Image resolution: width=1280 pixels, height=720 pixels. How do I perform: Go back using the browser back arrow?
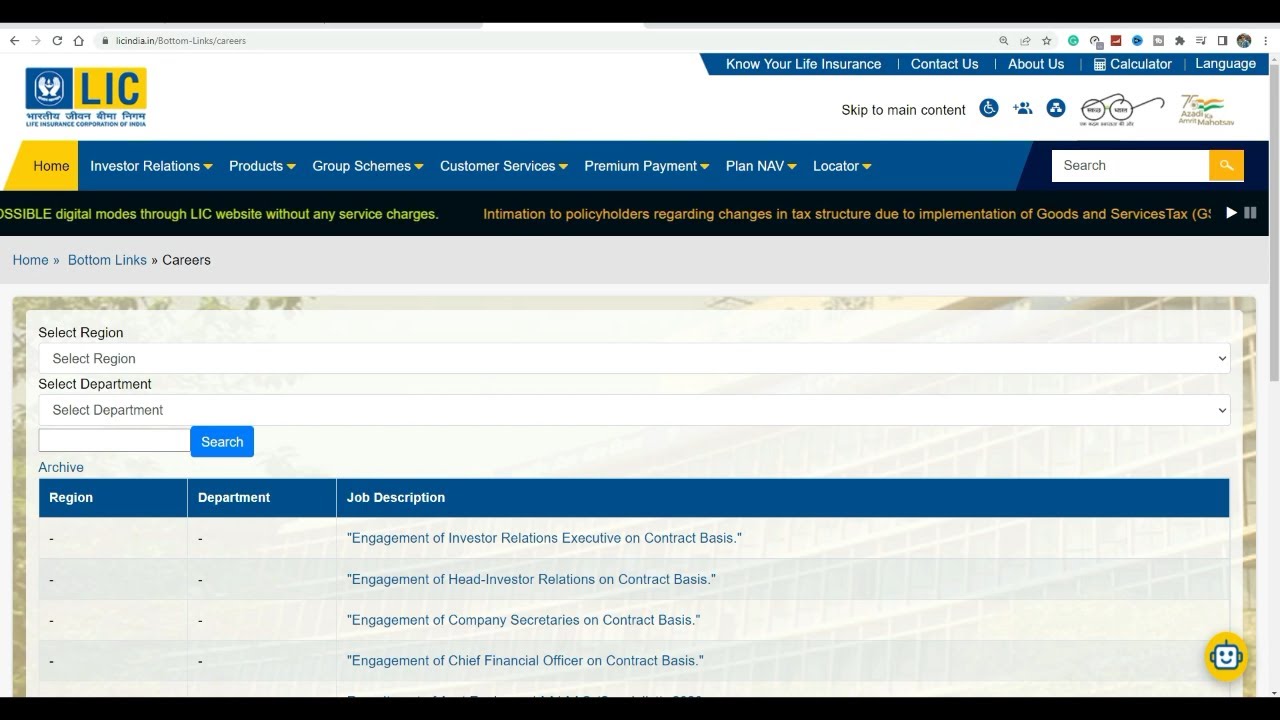point(14,41)
